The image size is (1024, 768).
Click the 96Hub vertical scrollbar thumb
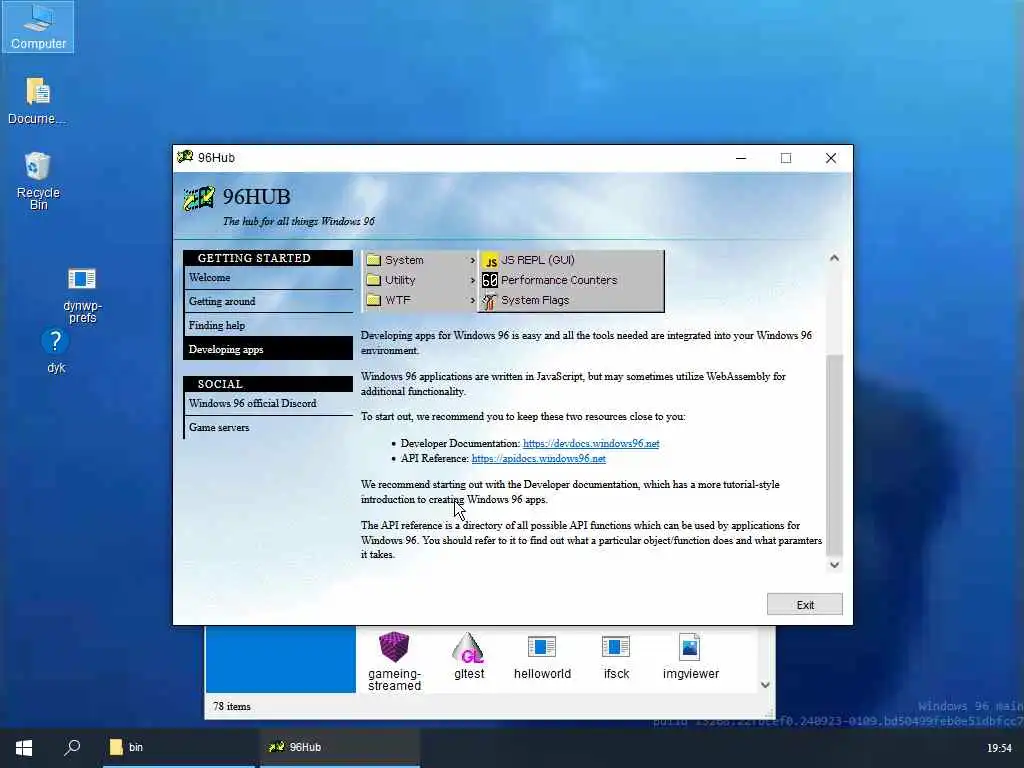click(834, 455)
